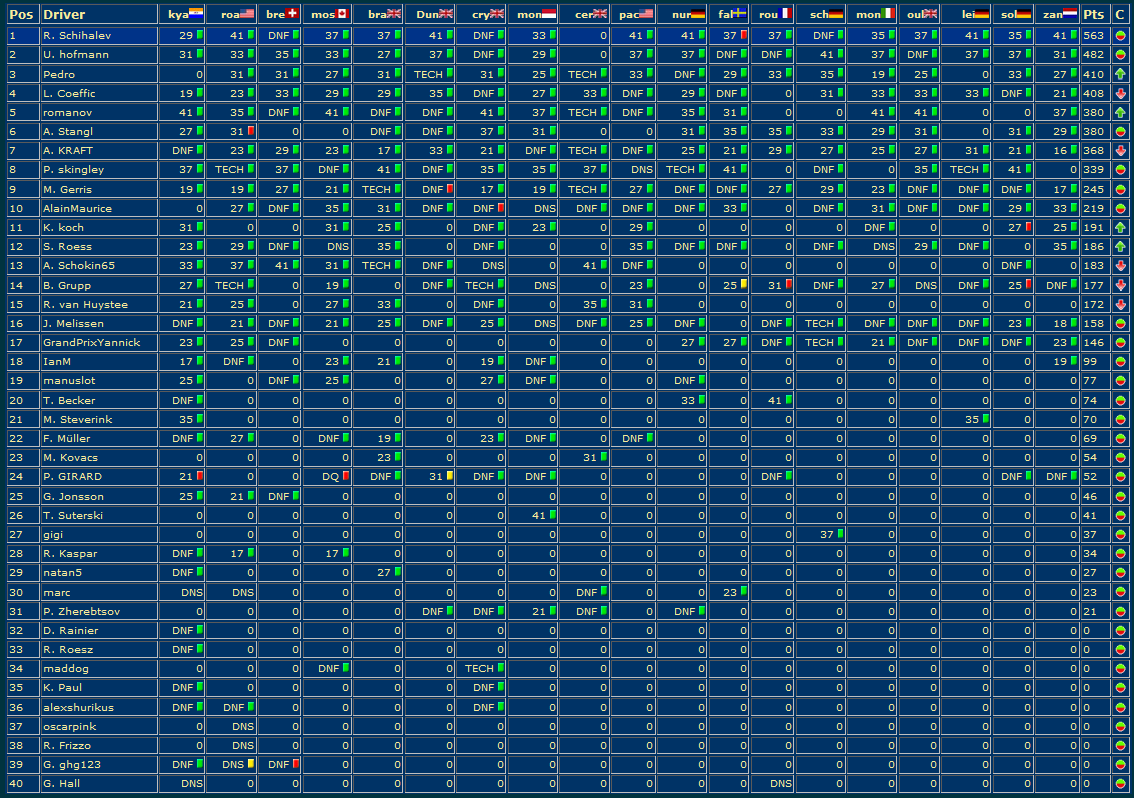Click the Swiss flag beside bre
Image resolution: width=1134 pixels, height=798 pixels.
tap(292, 14)
